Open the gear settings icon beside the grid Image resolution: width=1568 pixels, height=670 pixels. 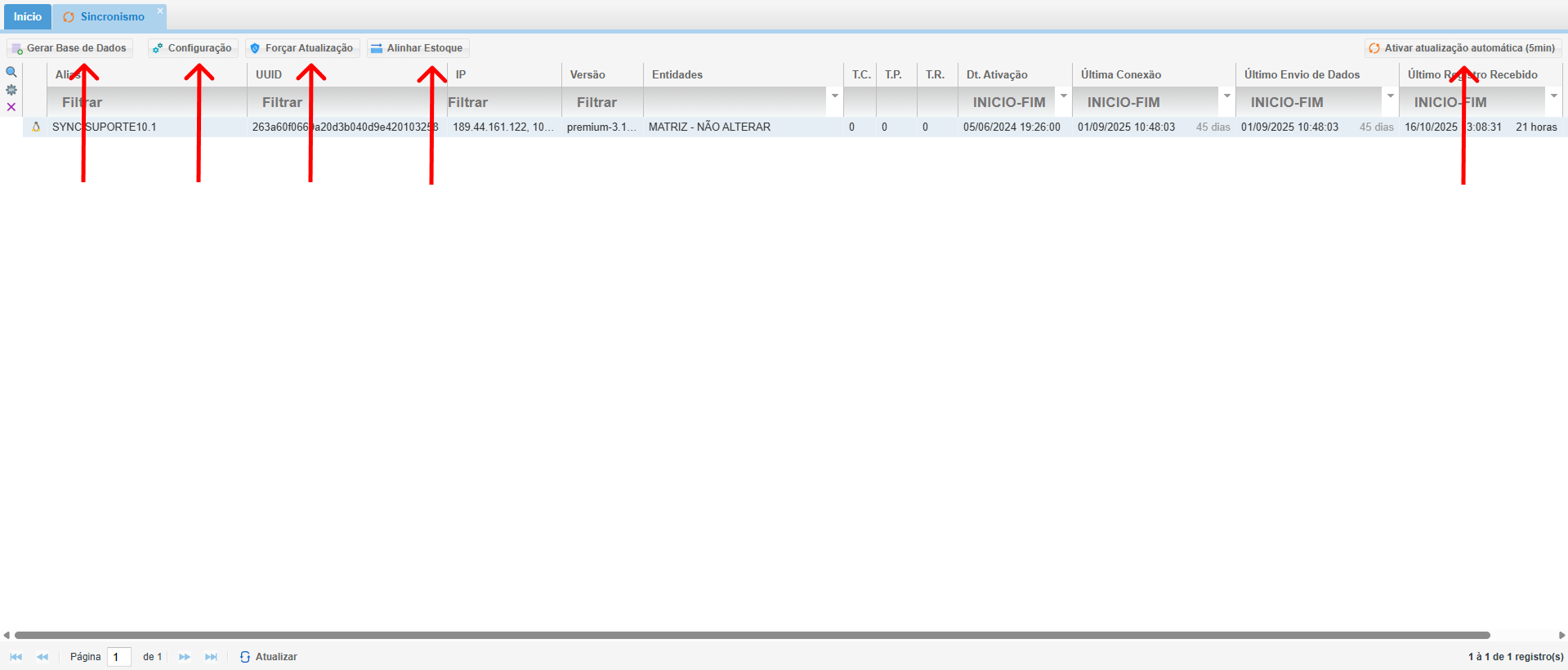[x=11, y=90]
